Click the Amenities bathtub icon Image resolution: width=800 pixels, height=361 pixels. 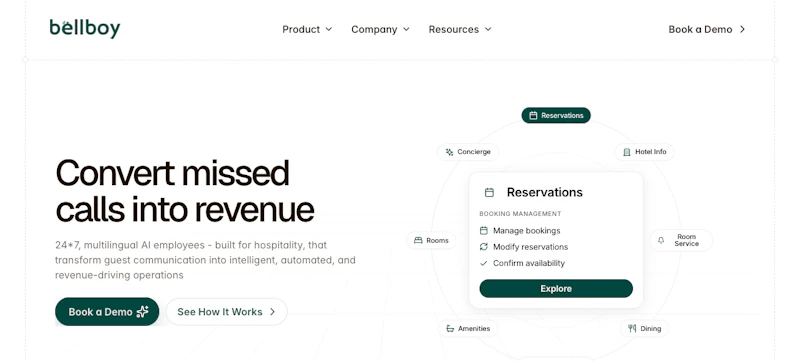pyautogui.click(x=450, y=328)
